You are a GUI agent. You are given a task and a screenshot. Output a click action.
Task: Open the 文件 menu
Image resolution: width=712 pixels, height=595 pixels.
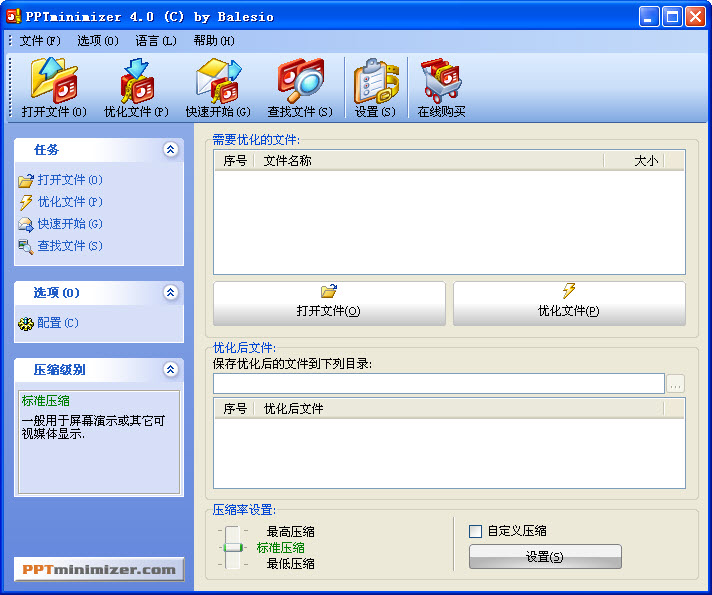(40, 41)
